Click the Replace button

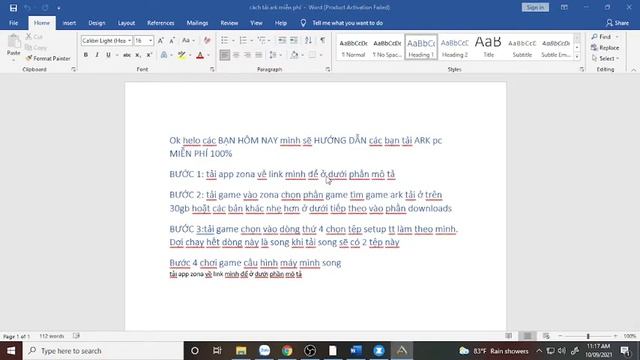coord(605,48)
